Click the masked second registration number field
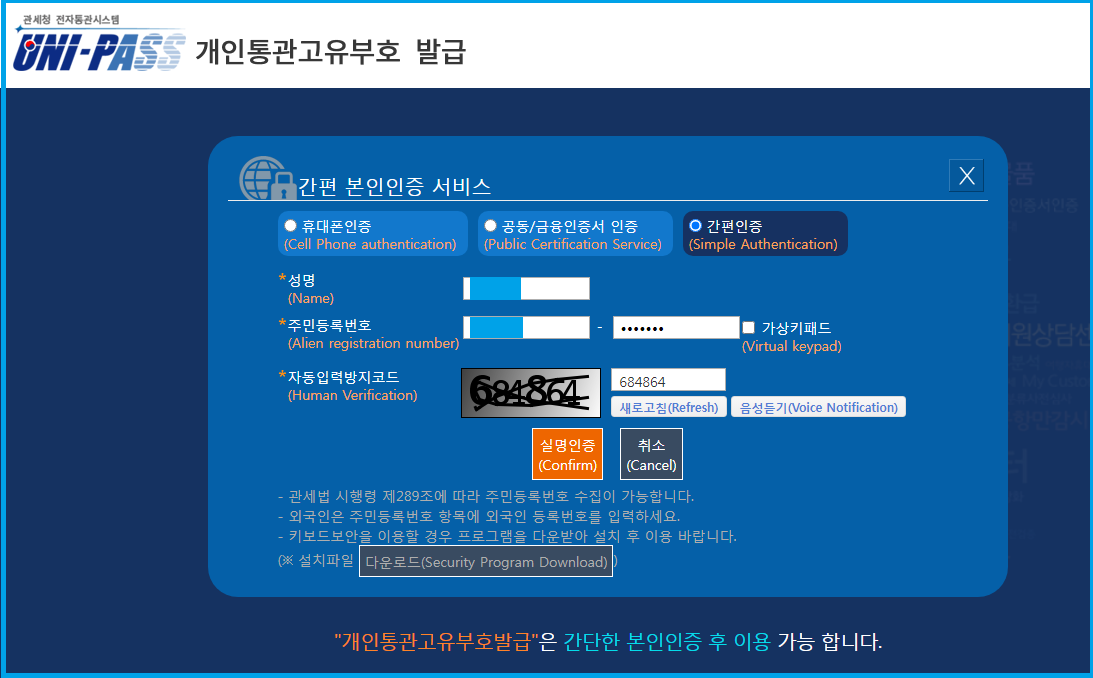 676,327
